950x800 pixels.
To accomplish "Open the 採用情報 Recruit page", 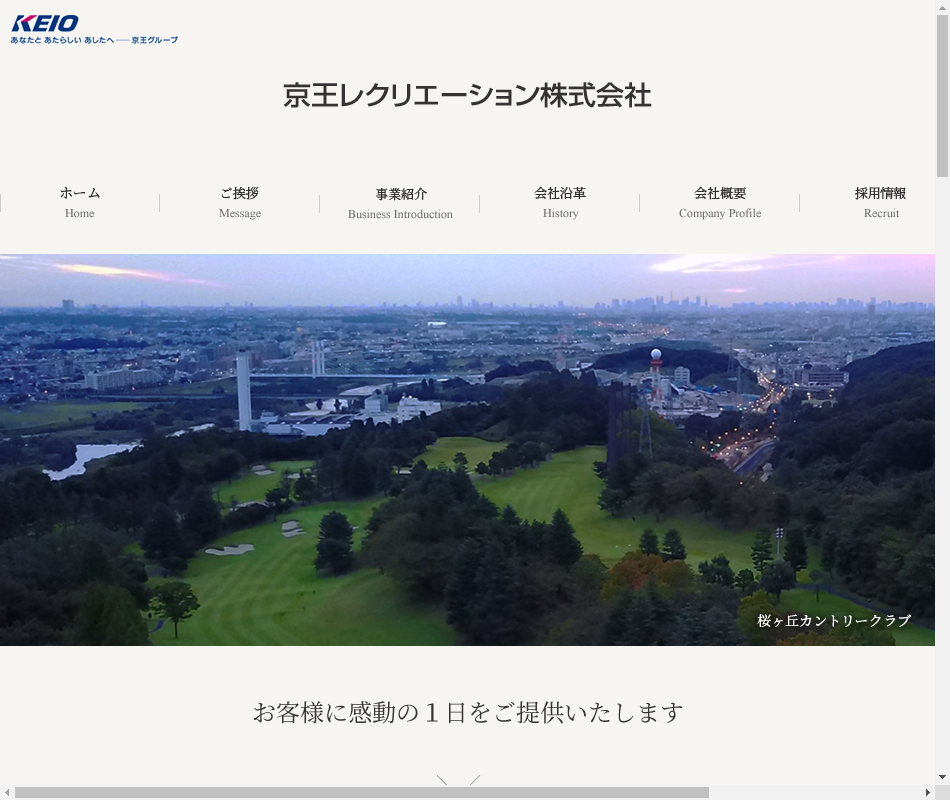I will click(880, 202).
